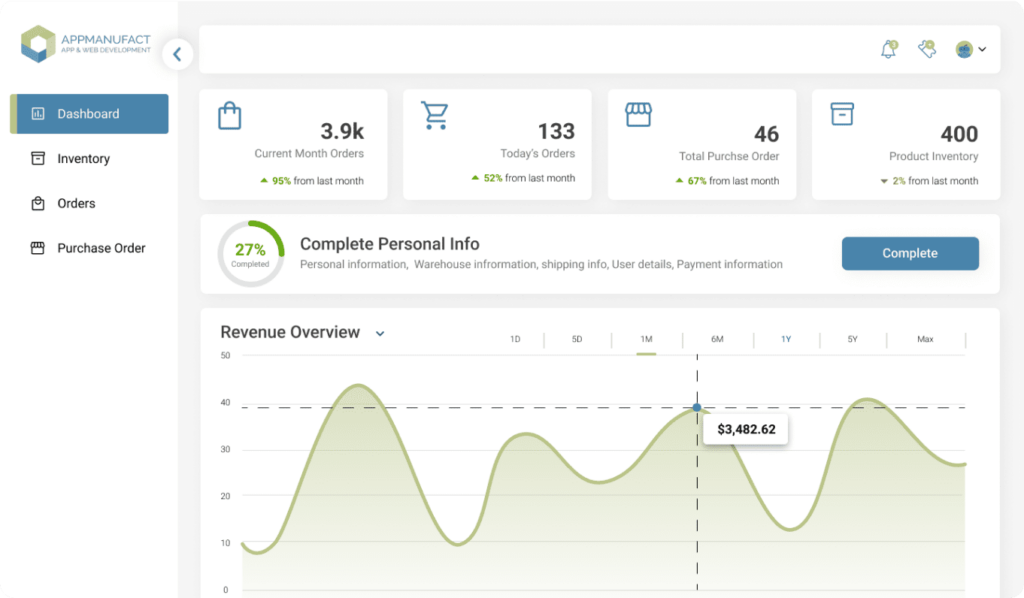
Task: Select the Max range tab
Action: coord(925,339)
